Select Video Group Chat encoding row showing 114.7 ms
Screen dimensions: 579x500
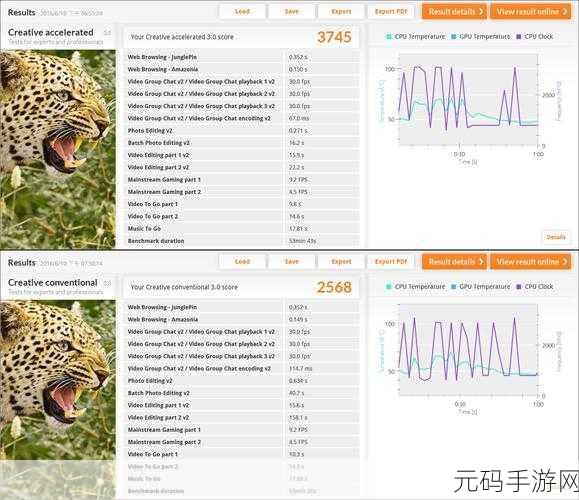242,368
